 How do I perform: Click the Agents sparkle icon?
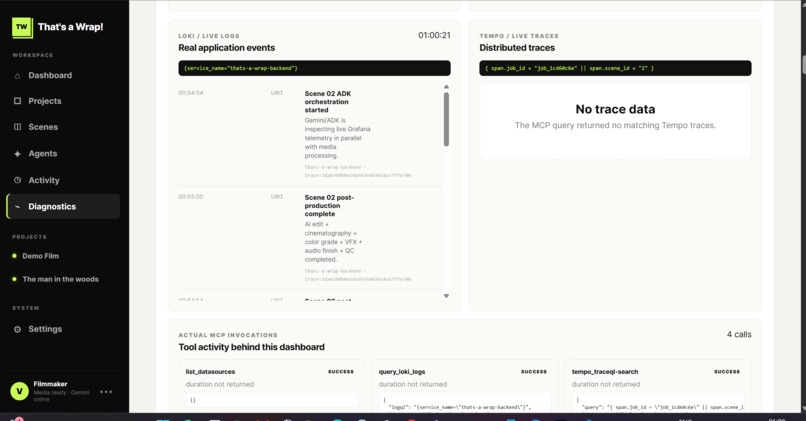coord(17,154)
